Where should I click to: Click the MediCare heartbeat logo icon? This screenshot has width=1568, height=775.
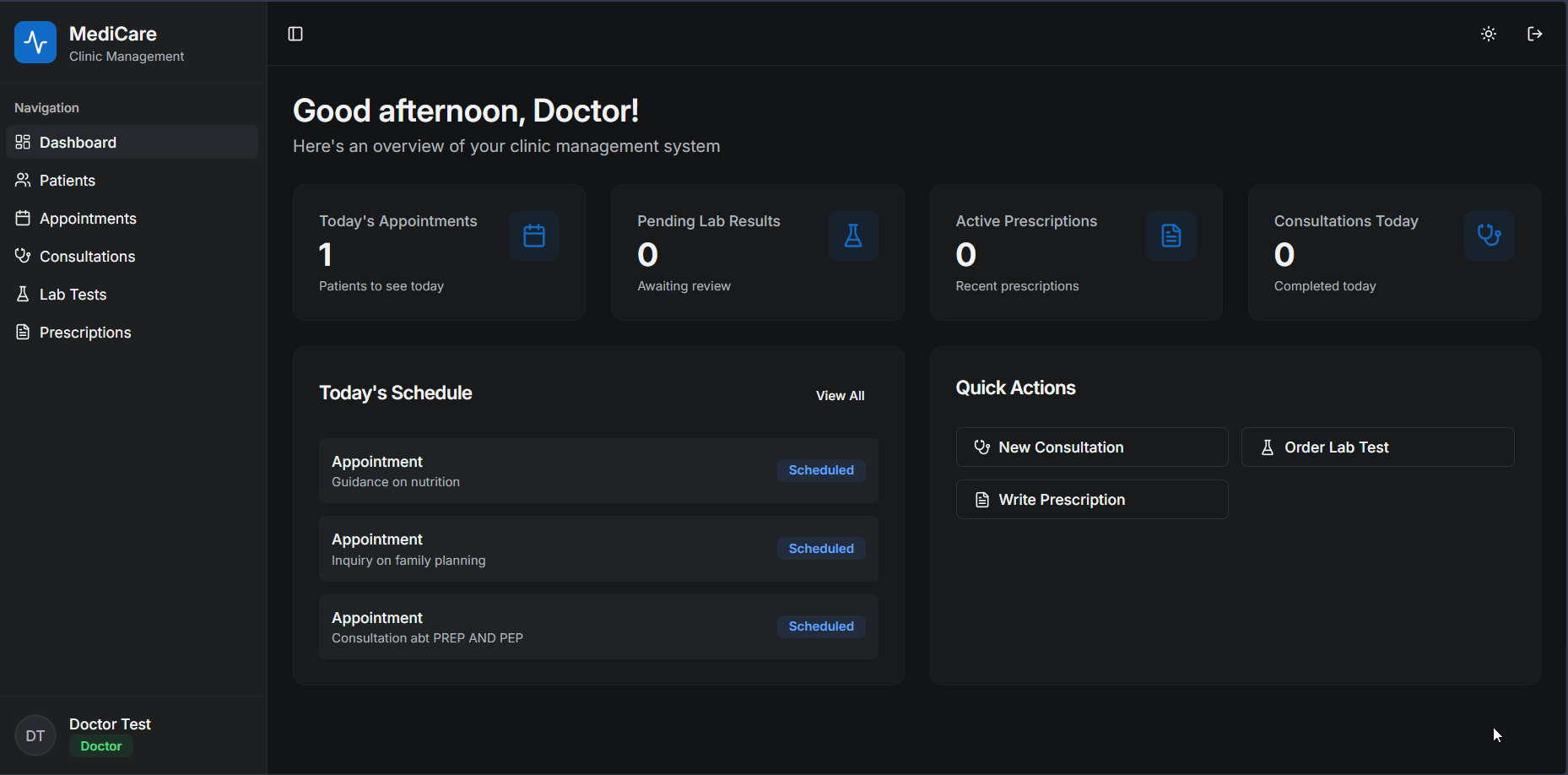click(35, 42)
